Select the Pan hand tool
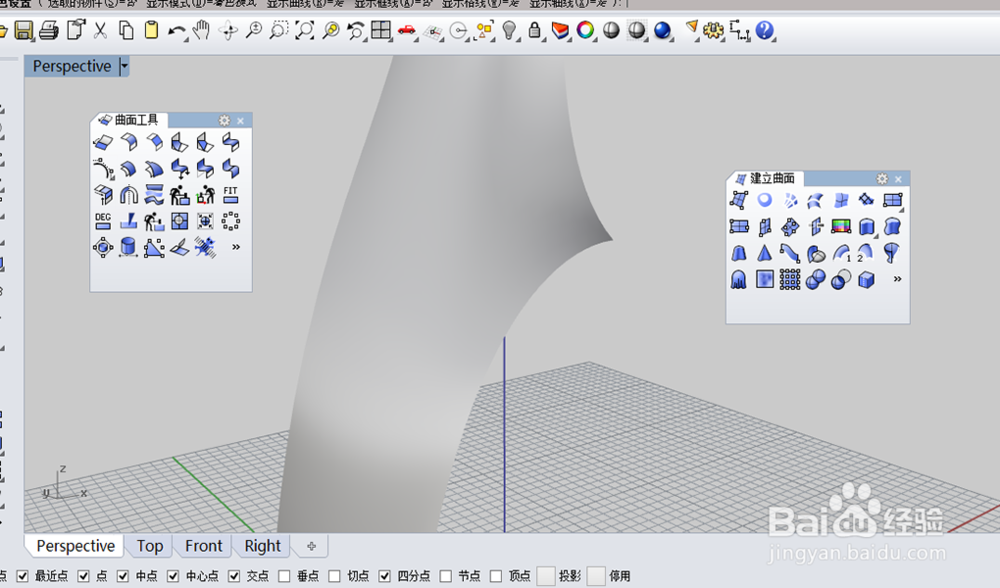Viewport: 1000px width, 588px height. click(202, 30)
